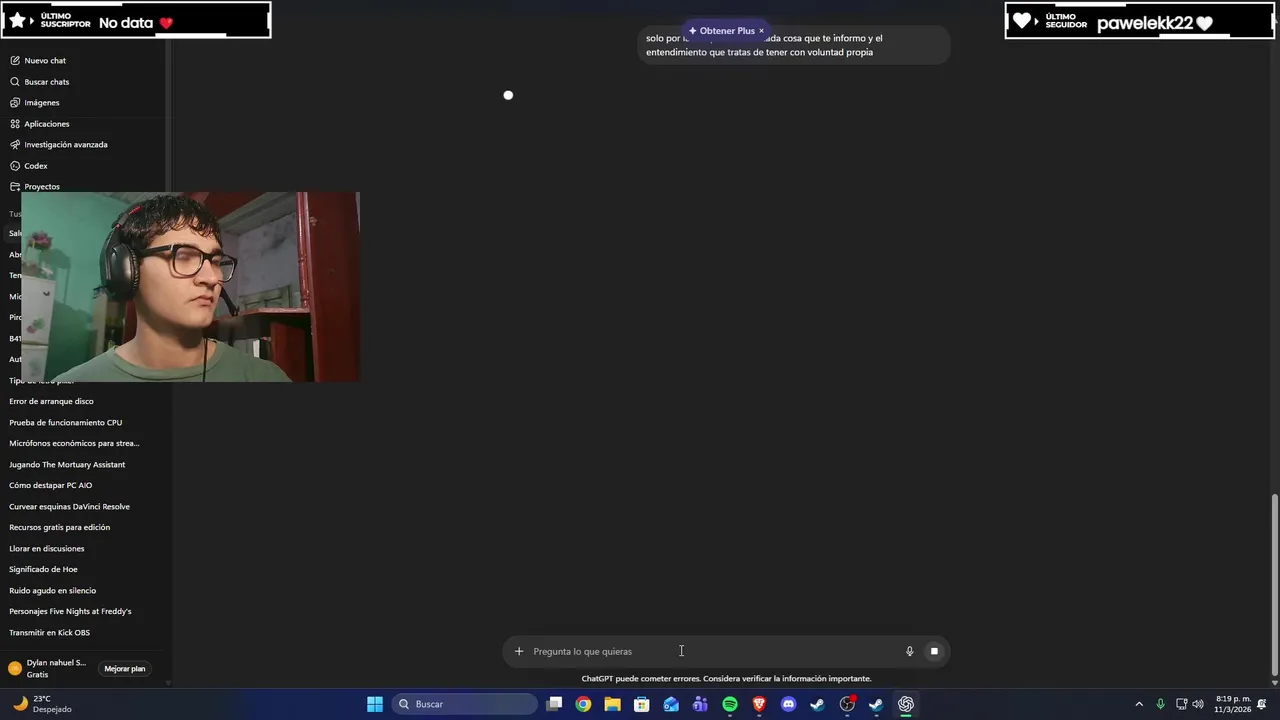The image size is (1280, 720).
Task: Open Codex in sidebar
Action: pos(36,166)
